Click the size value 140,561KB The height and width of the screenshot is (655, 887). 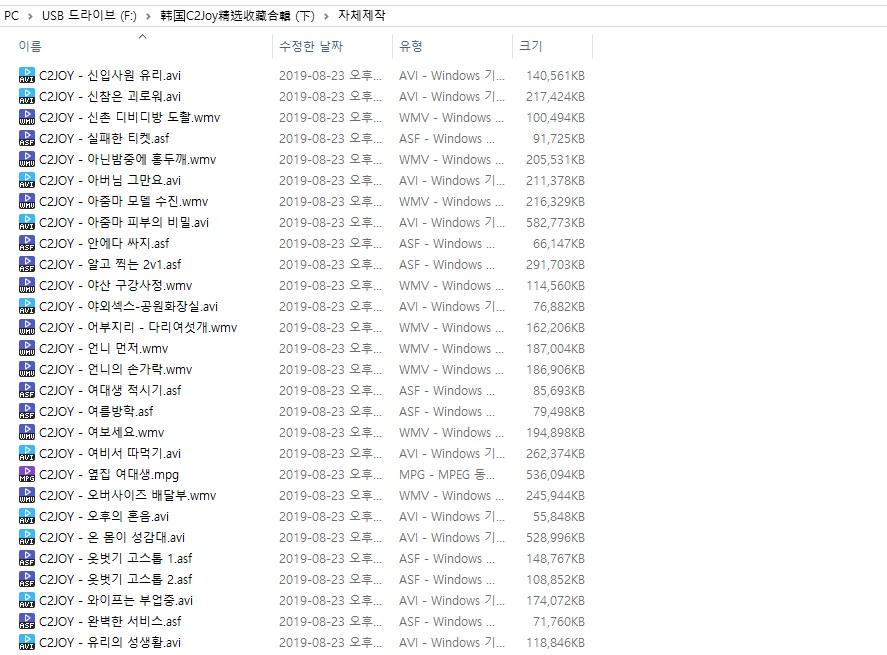[x=556, y=76]
